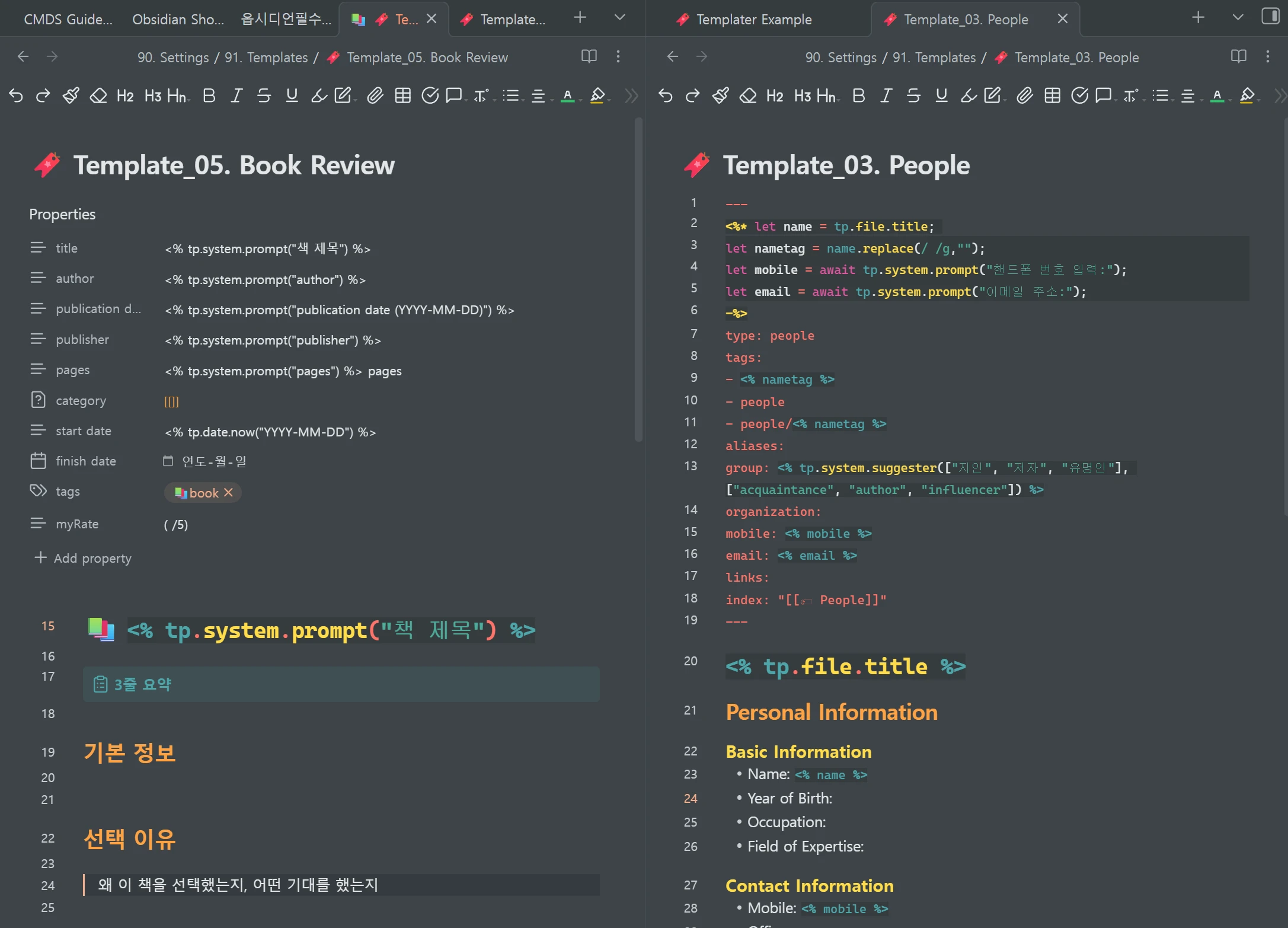The width and height of the screenshot is (1288, 928).
Task: Click the insert table icon in left pane
Action: click(402, 95)
